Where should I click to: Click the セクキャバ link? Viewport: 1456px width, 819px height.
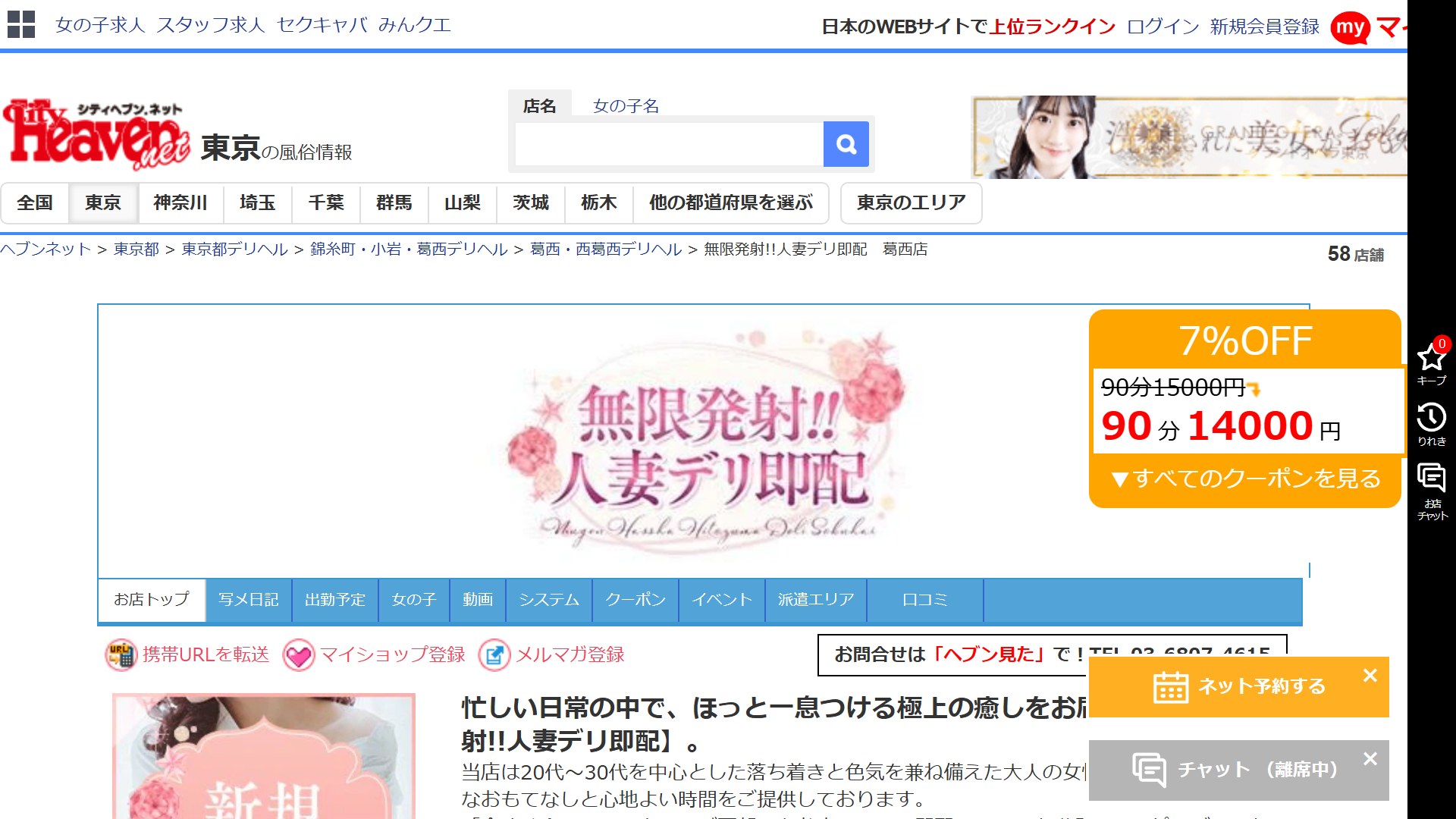[x=322, y=25]
